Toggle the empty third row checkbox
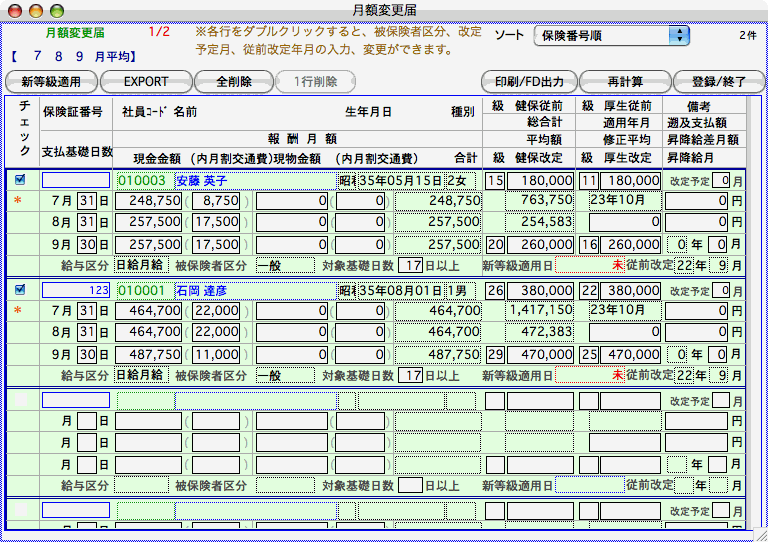This screenshot has width=768, height=542. pos(21,399)
